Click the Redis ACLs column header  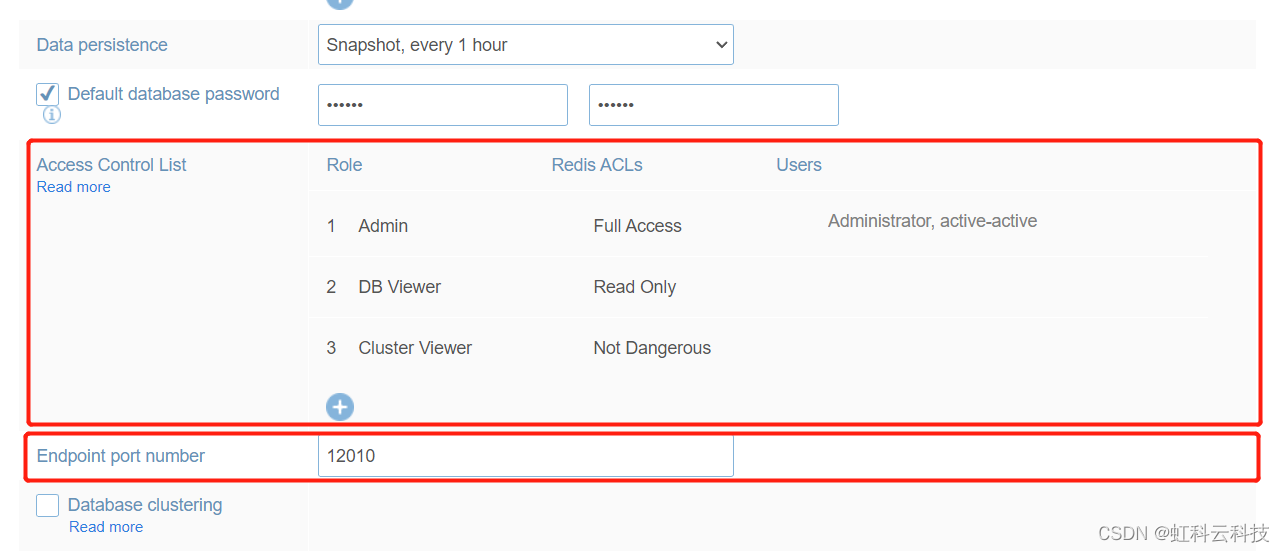coord(597,165)
